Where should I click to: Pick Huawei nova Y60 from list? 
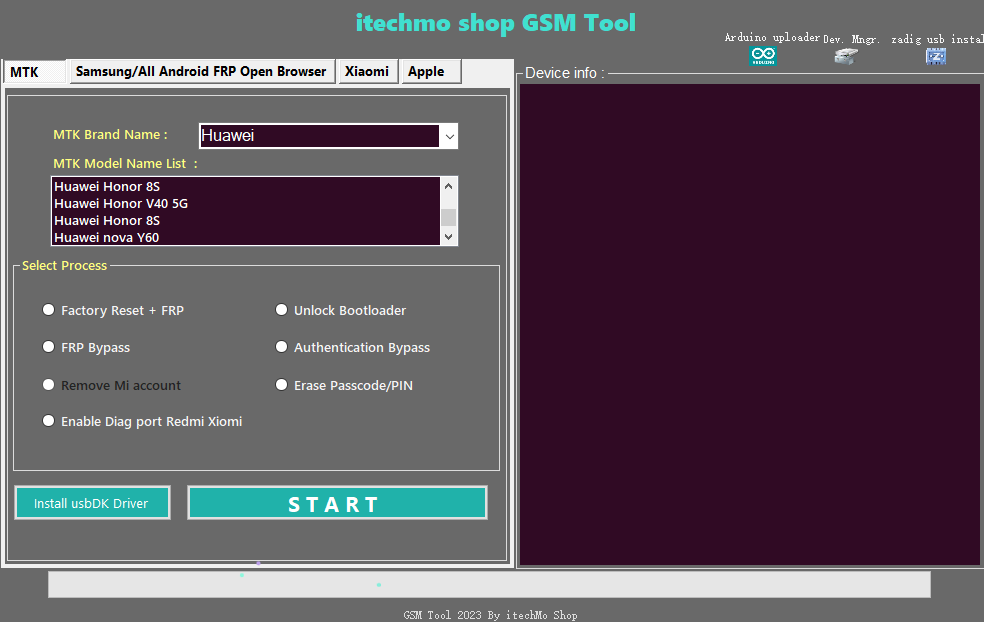107,237
